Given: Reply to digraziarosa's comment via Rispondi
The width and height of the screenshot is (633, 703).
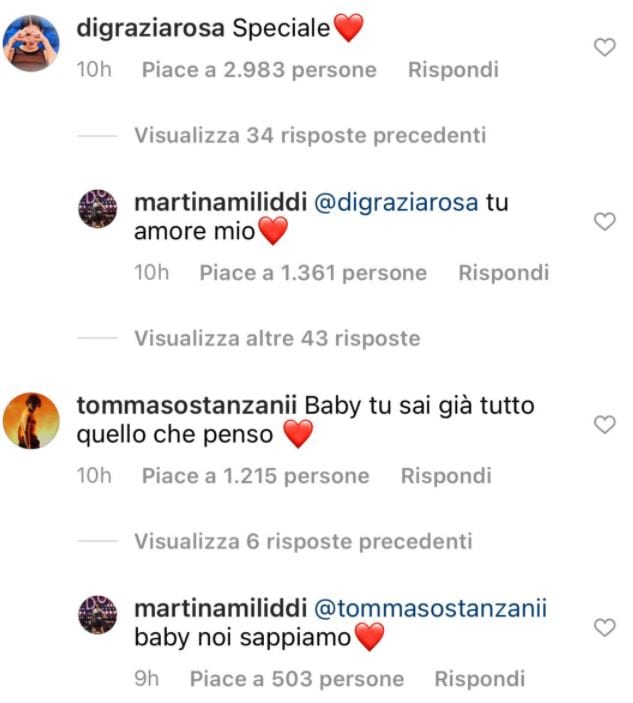Looking at the screenshot, I should (x=453, y=69).
